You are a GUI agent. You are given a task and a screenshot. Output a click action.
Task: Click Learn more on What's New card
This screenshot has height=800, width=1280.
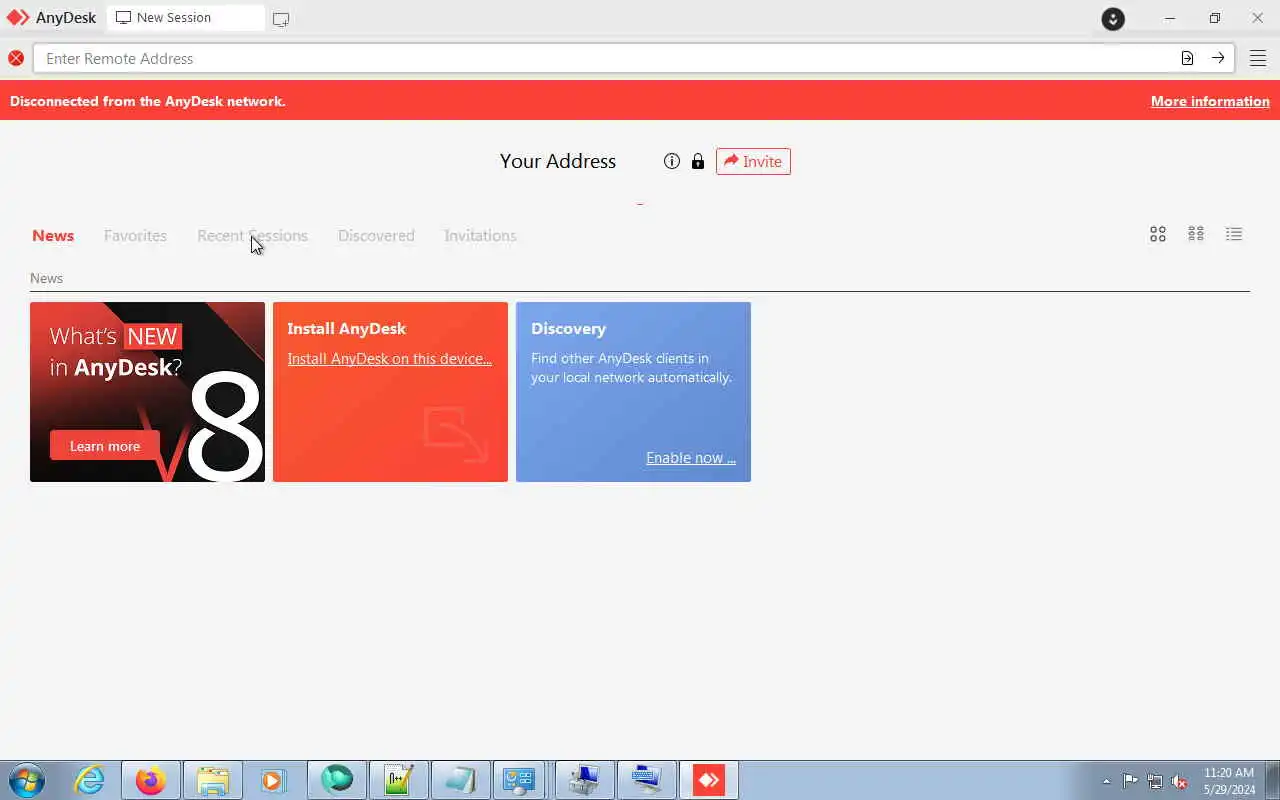pos(105,446)
